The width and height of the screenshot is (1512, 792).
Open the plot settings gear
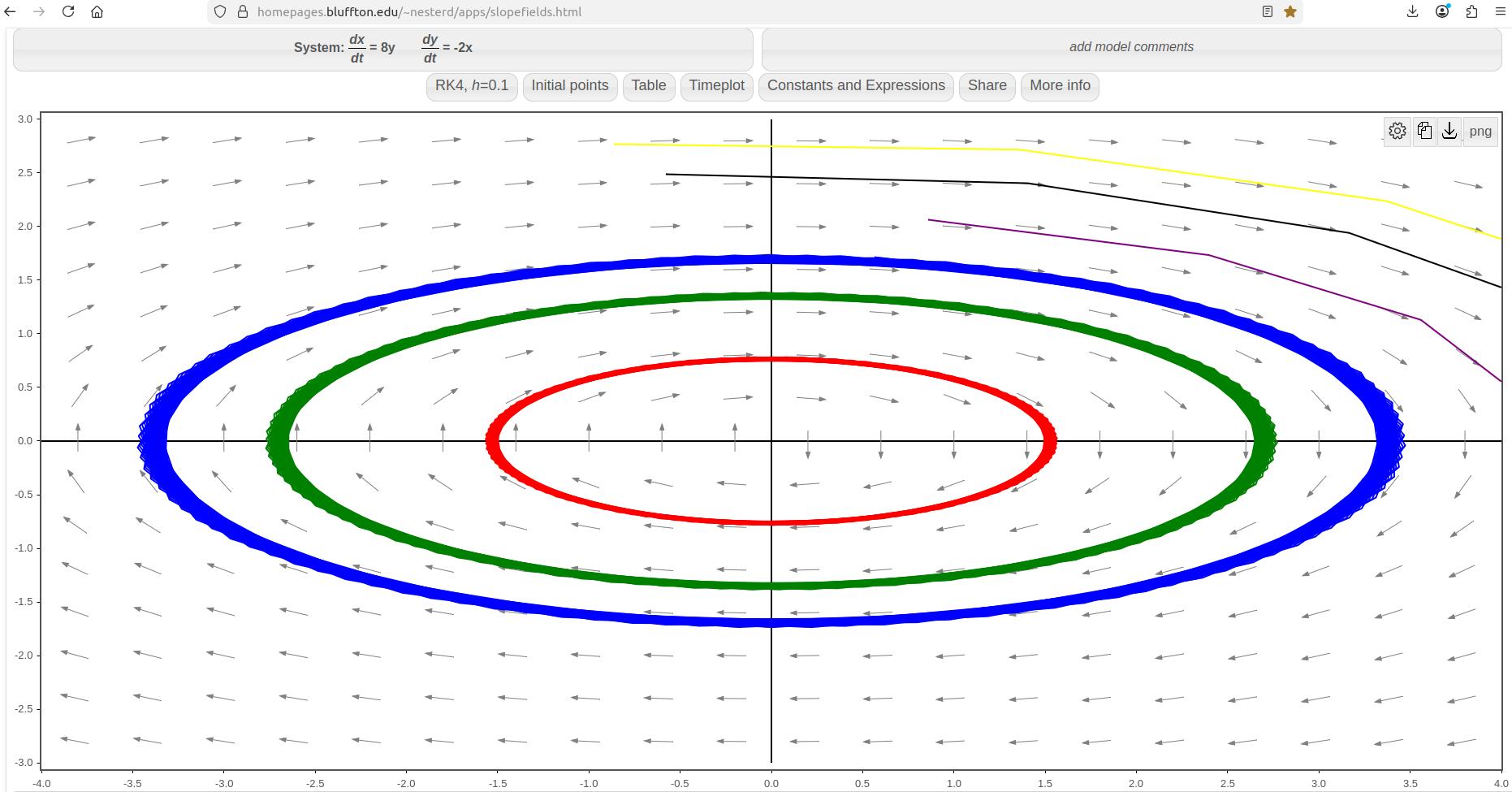tap(1397, 131)
